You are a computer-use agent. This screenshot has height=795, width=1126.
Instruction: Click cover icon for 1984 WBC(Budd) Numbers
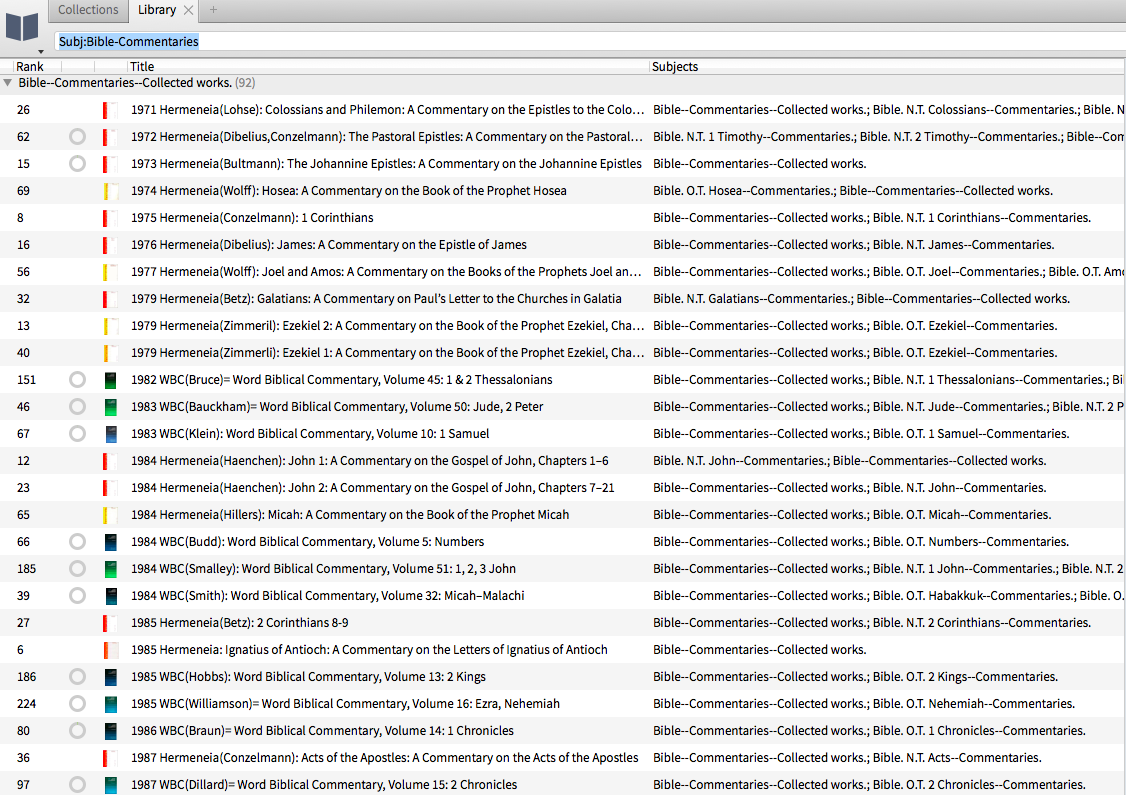[x=110, y=541]
